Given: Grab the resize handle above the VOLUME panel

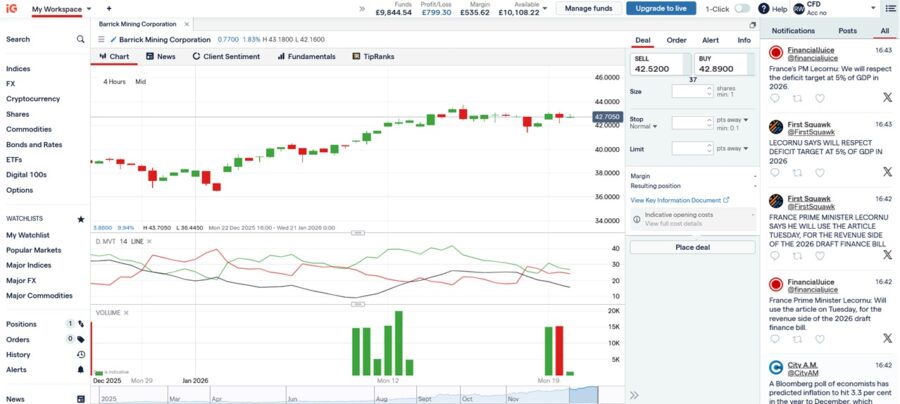Looking at the screenshot, I should (x=358, y=304).
